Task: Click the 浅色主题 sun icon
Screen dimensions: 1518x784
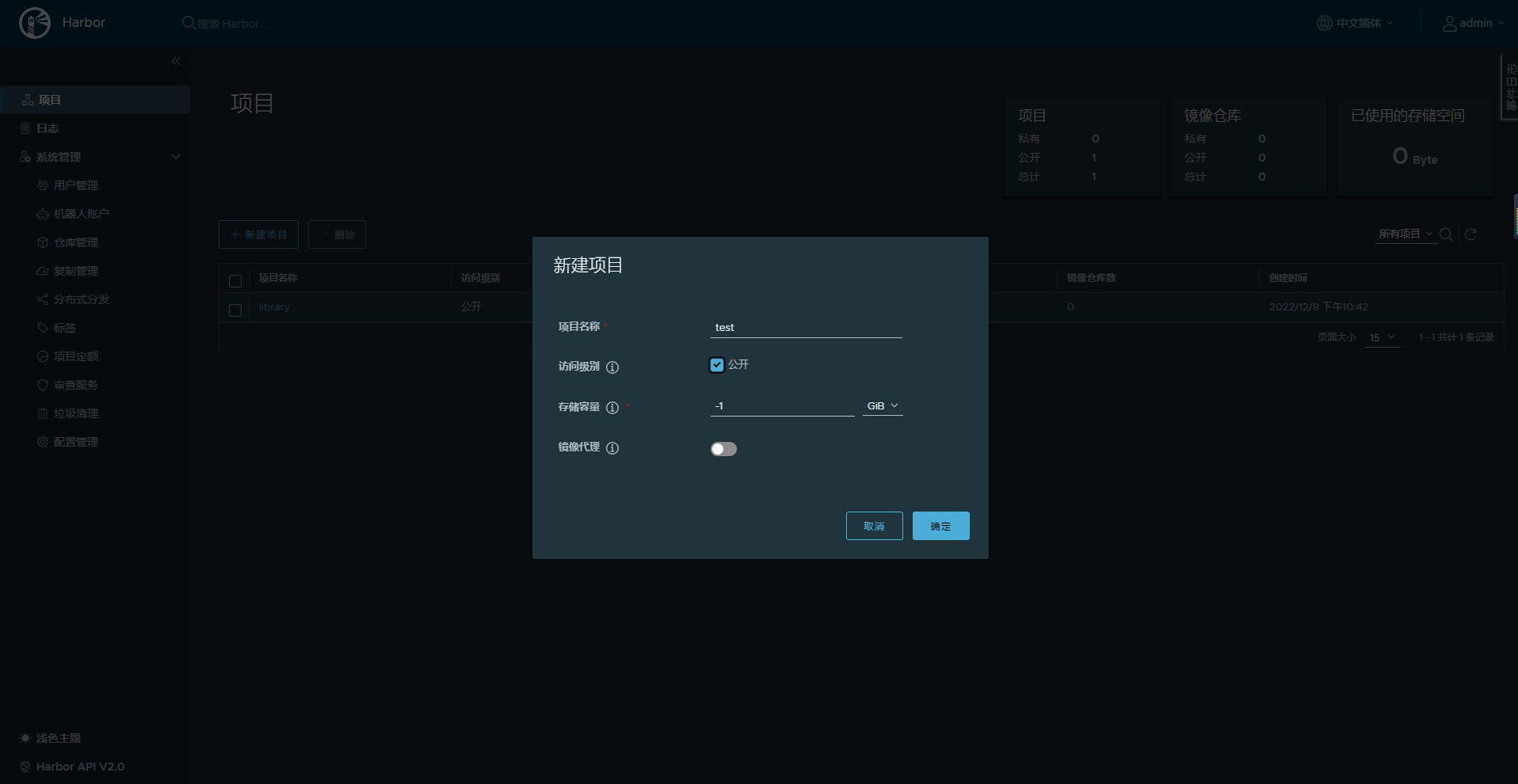Action: [25, 738]
